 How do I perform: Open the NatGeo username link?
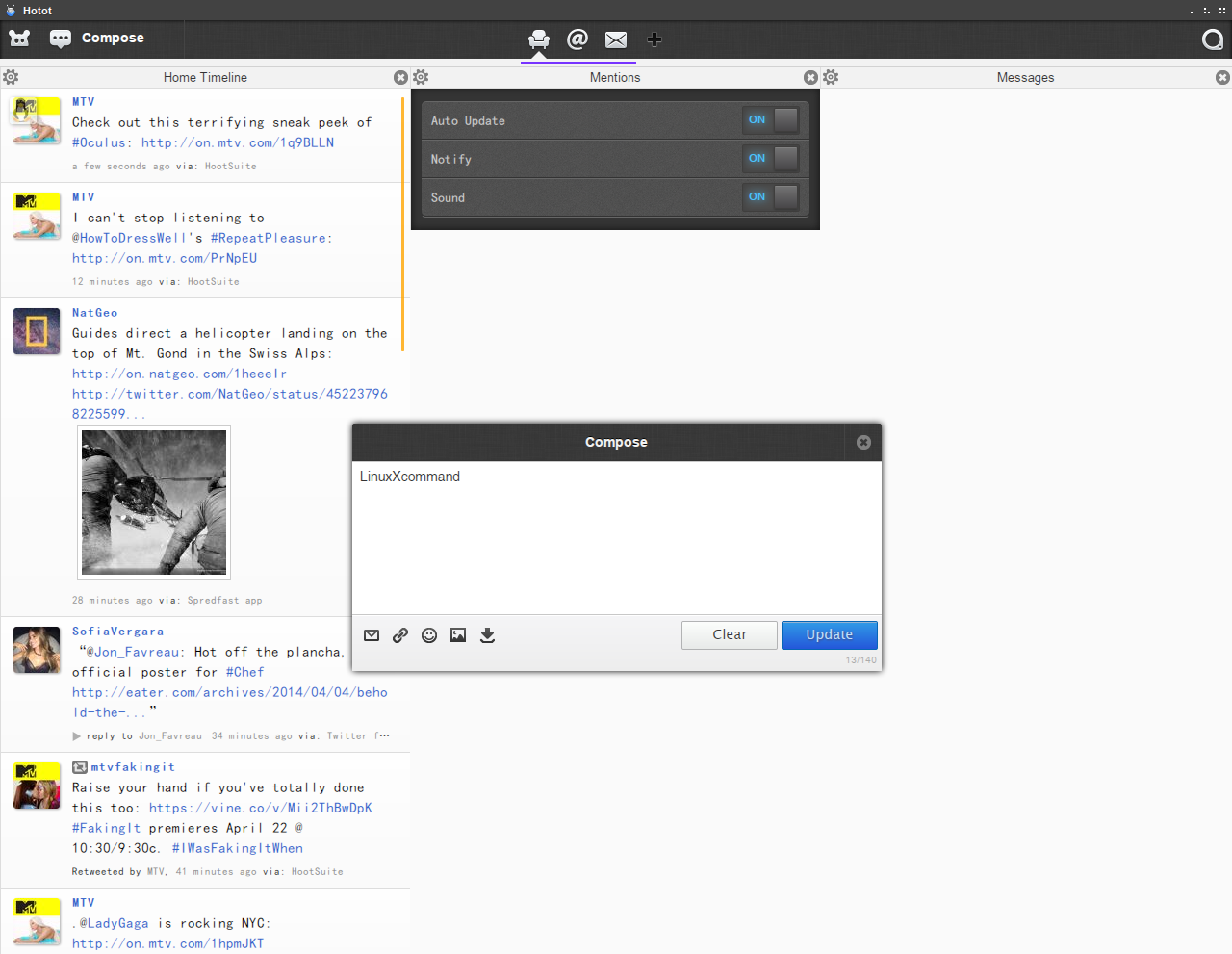coord(95,313)
